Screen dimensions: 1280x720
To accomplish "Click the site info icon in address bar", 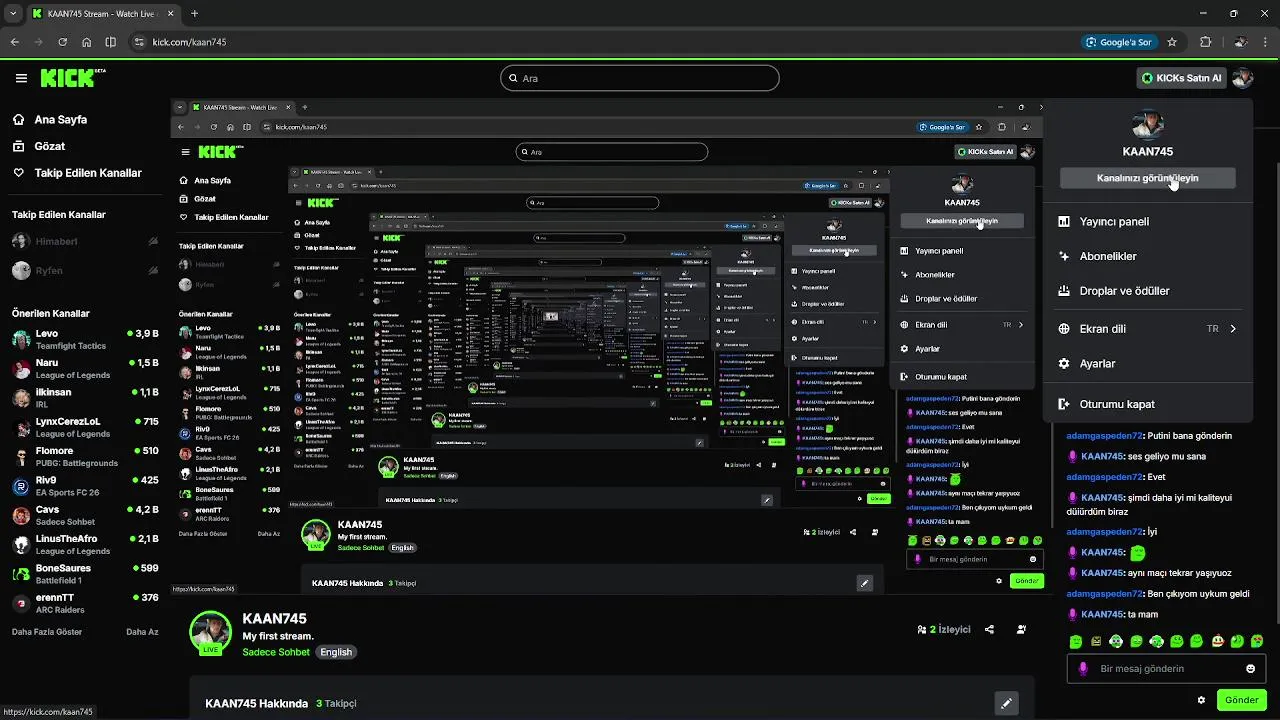I will pos(140,42).
